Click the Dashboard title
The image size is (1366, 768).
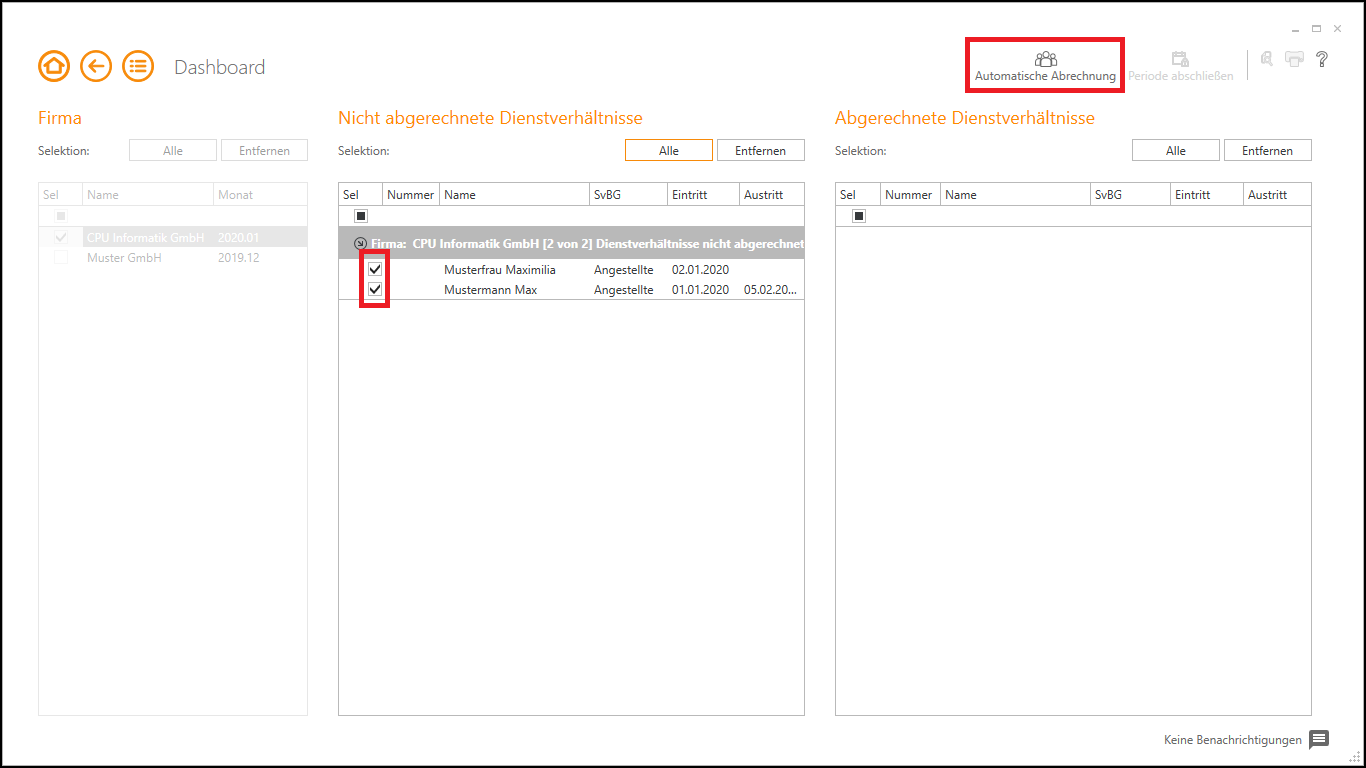click(220, 67)
